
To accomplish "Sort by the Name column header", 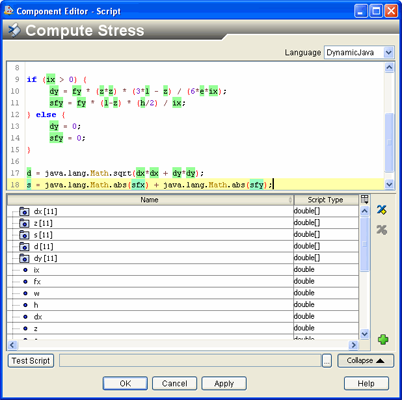I will click(x=150, y=200).
